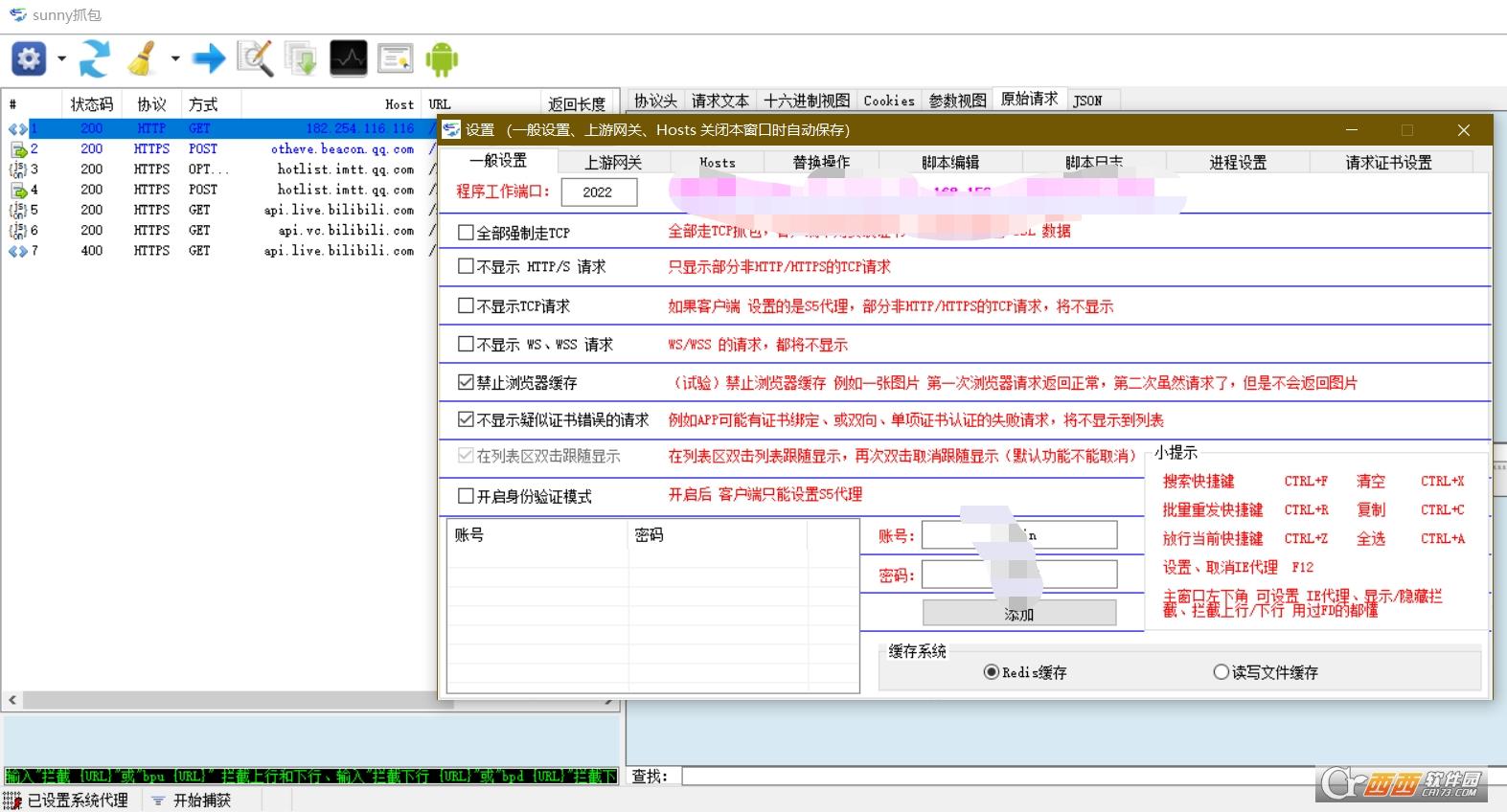Click the green Android robot icon
The height and width of the screenshot is (812, 1507).
[442, 59]
